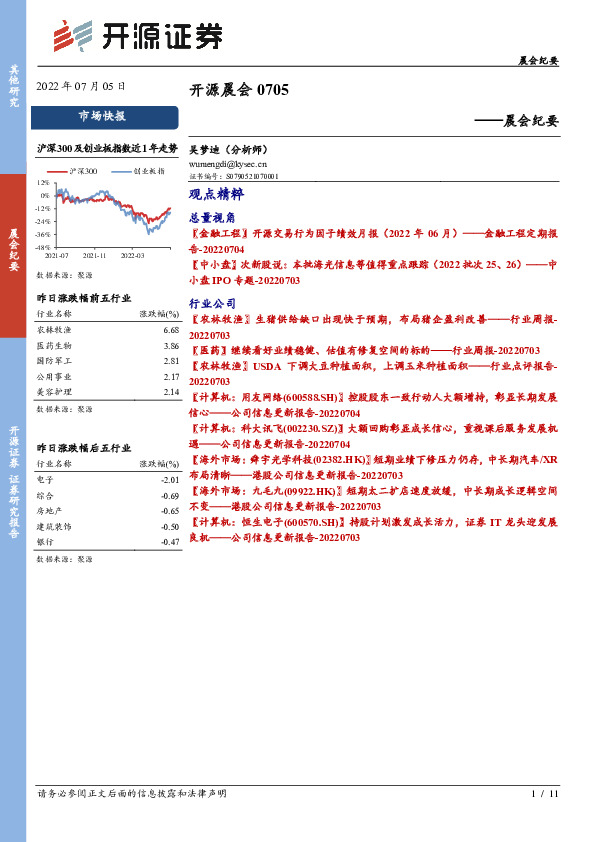The image size is (595, 842).
Task: Click the report date 2022年07月05日
Action: [x=81, y=86]
